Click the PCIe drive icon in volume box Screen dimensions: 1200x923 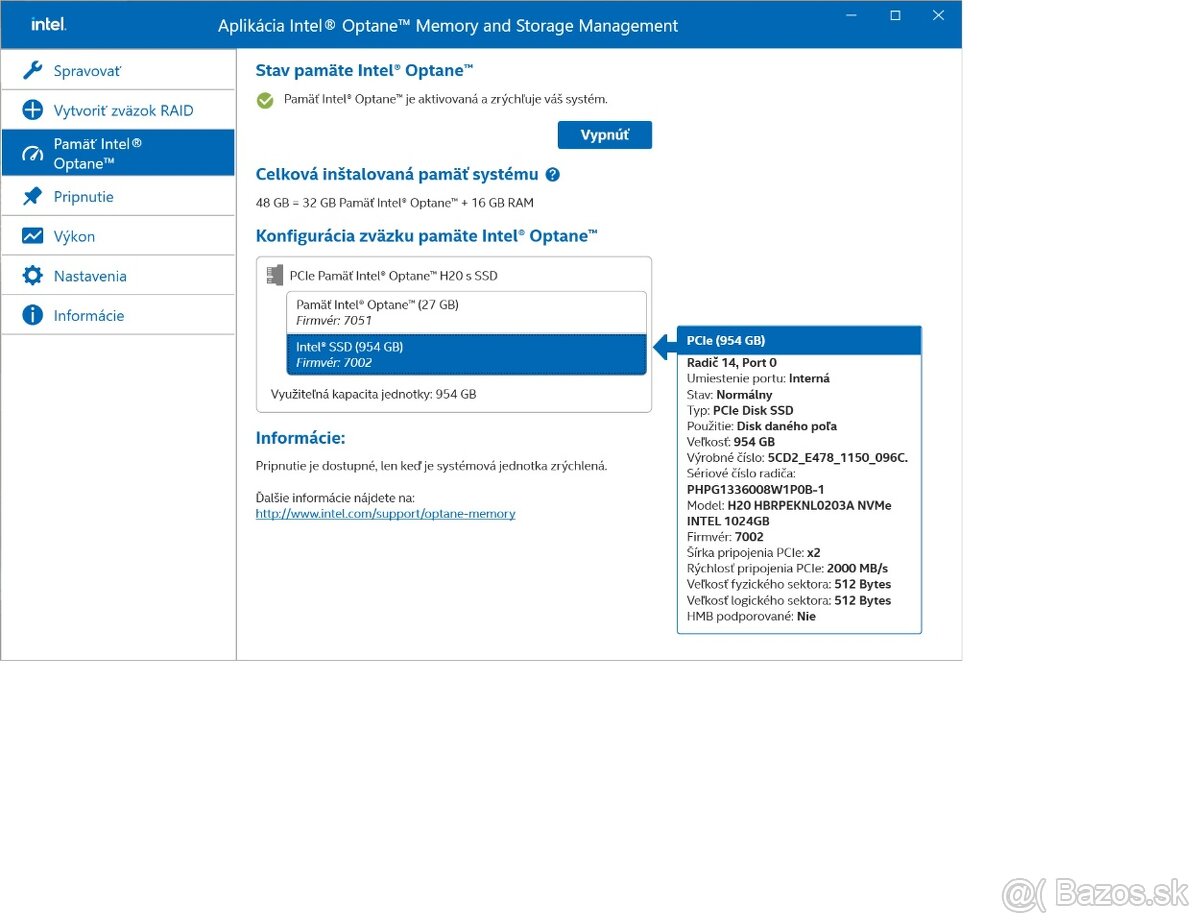click(x=274, y=275)
